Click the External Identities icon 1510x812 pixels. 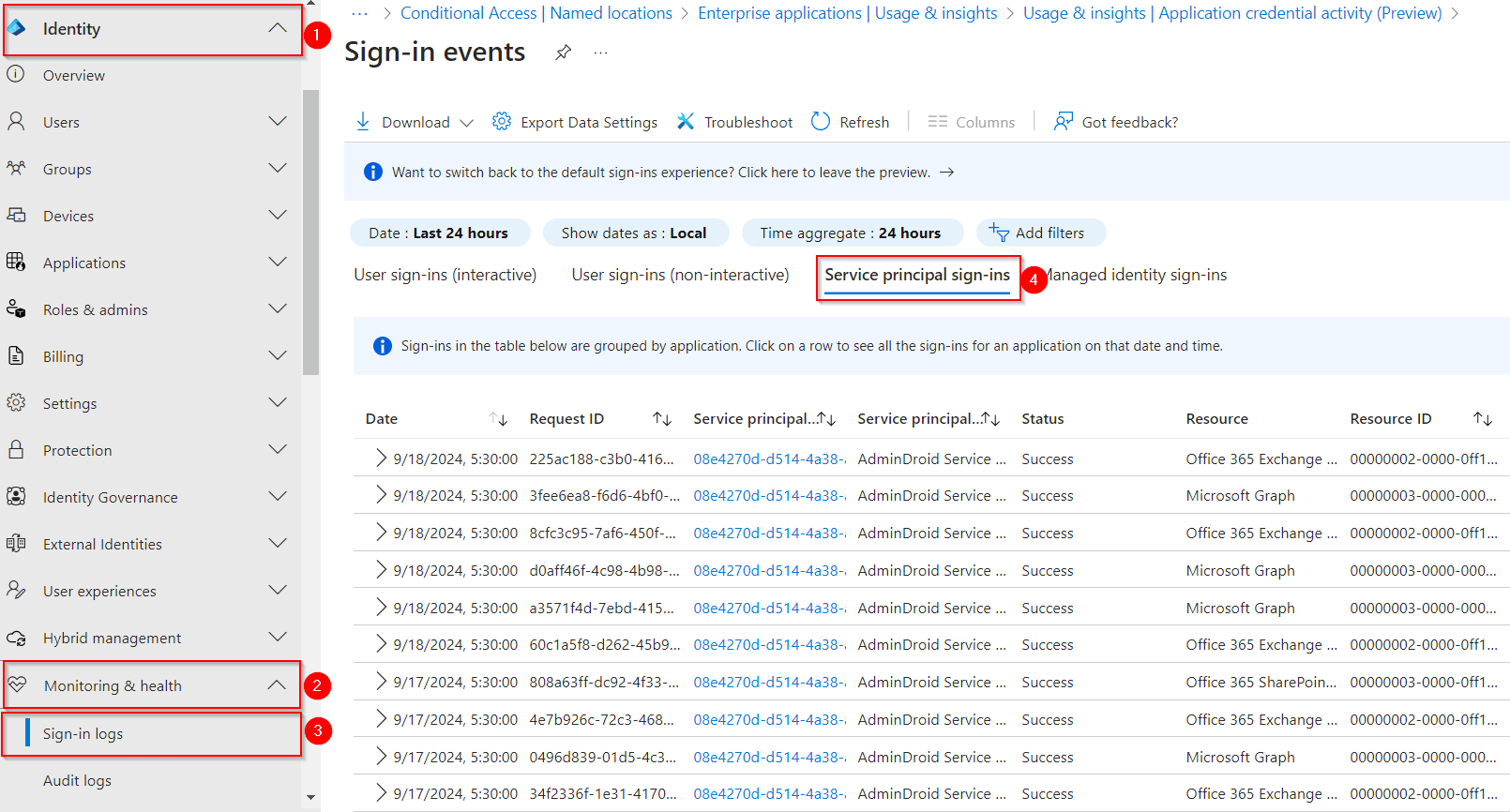coord(16,543)
